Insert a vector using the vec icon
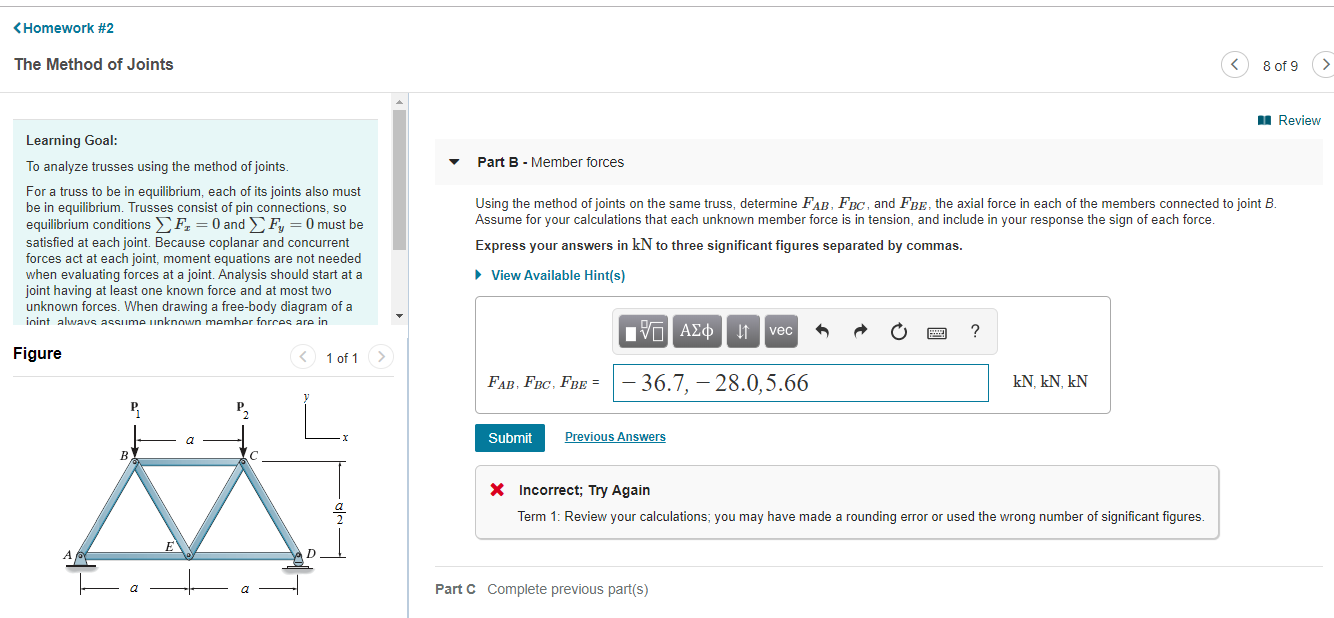The image size is (1334, 618). pyautogui.click(x=781, y=331)
